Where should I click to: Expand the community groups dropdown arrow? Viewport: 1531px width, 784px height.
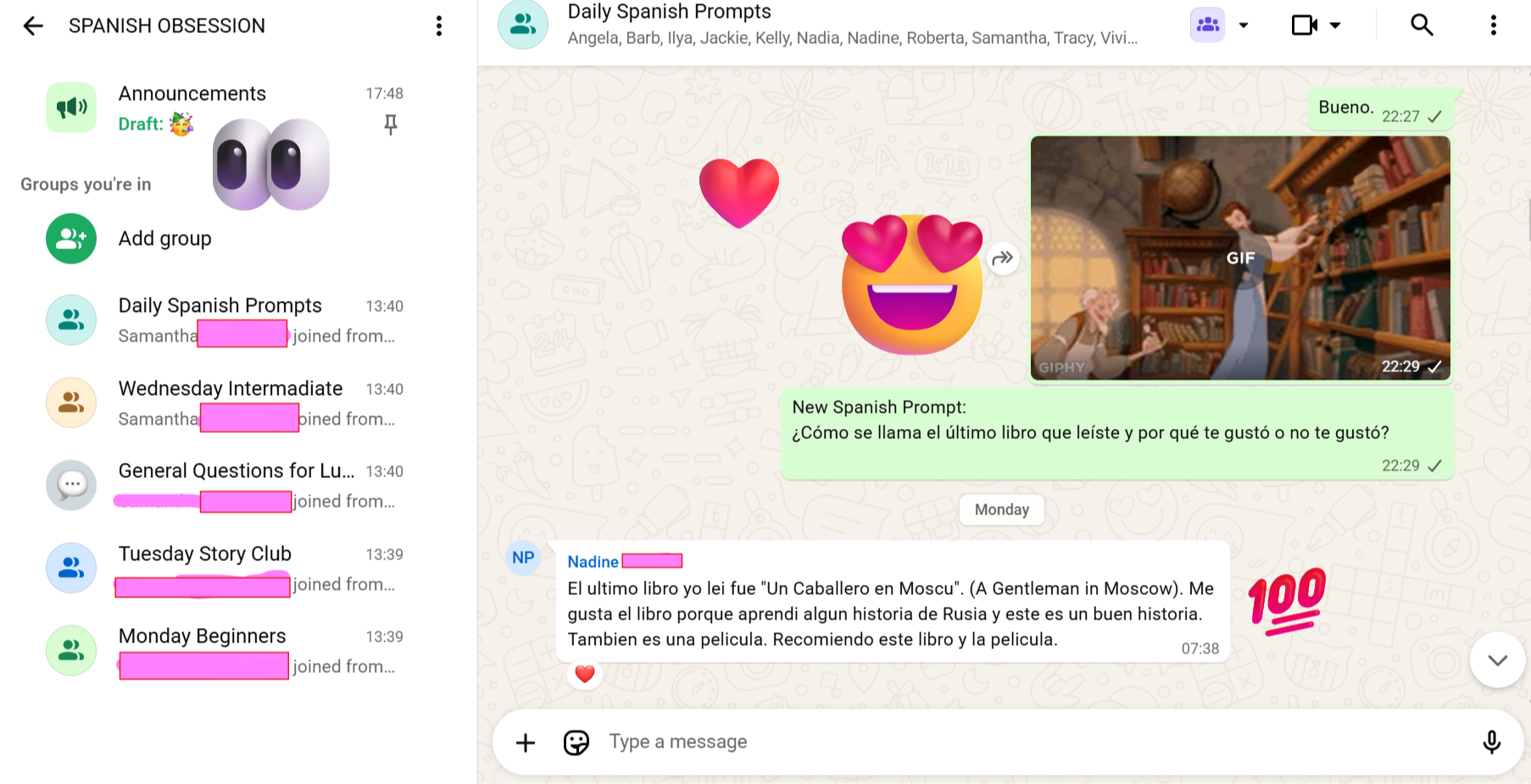pyautogui.click(x=1244, y=25)
